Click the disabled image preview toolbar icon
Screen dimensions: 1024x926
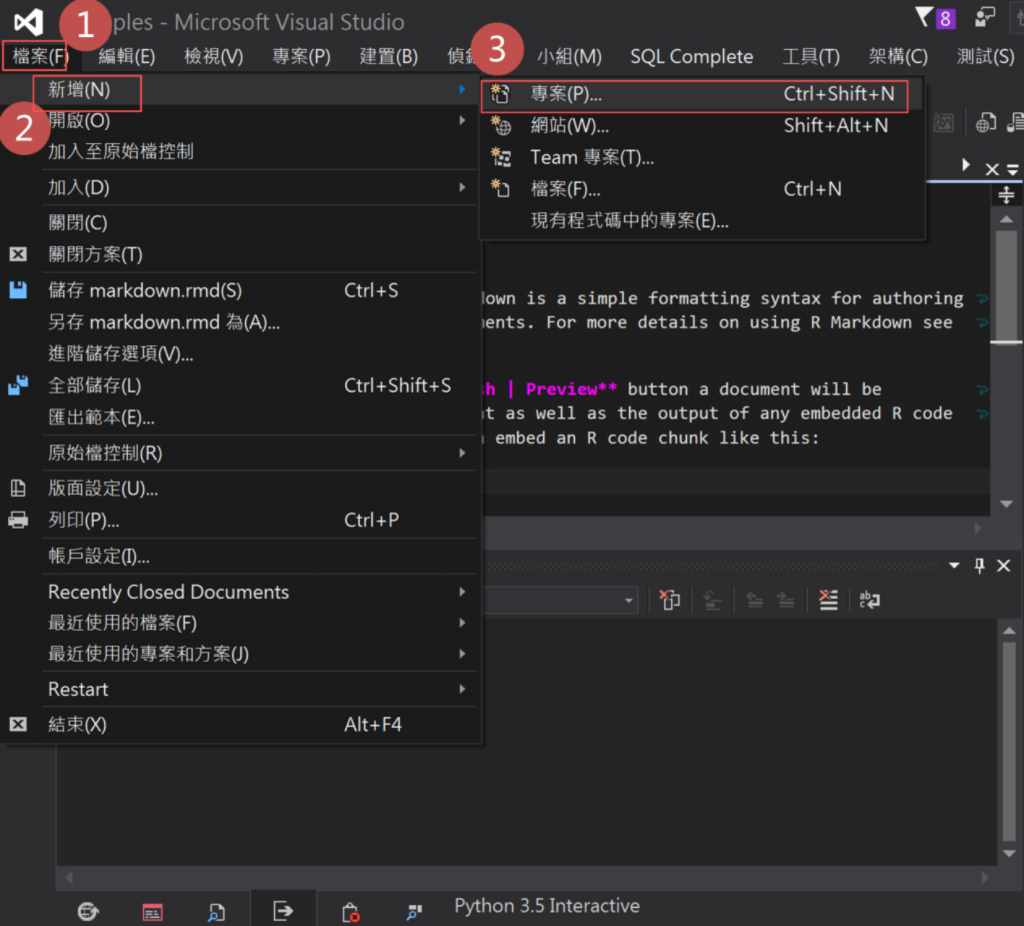pyautogui.click(x=943, y=122)
